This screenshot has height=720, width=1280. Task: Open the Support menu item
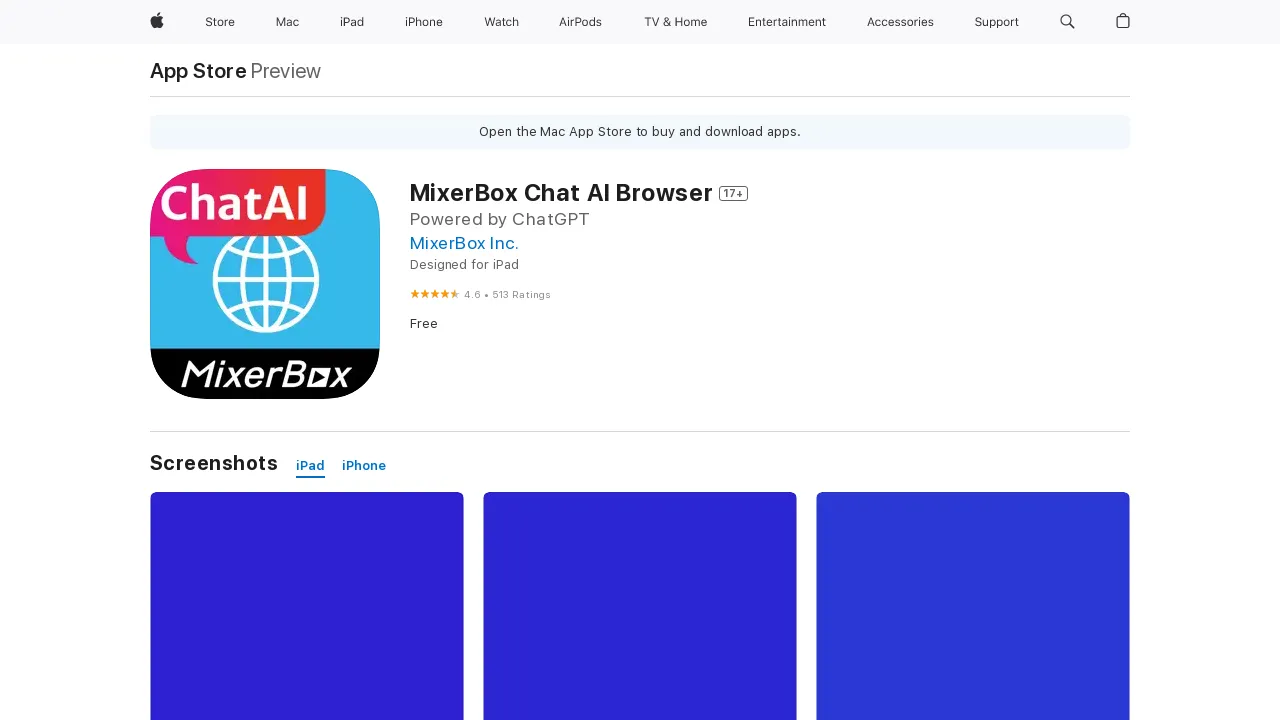(x=996, y=22)
